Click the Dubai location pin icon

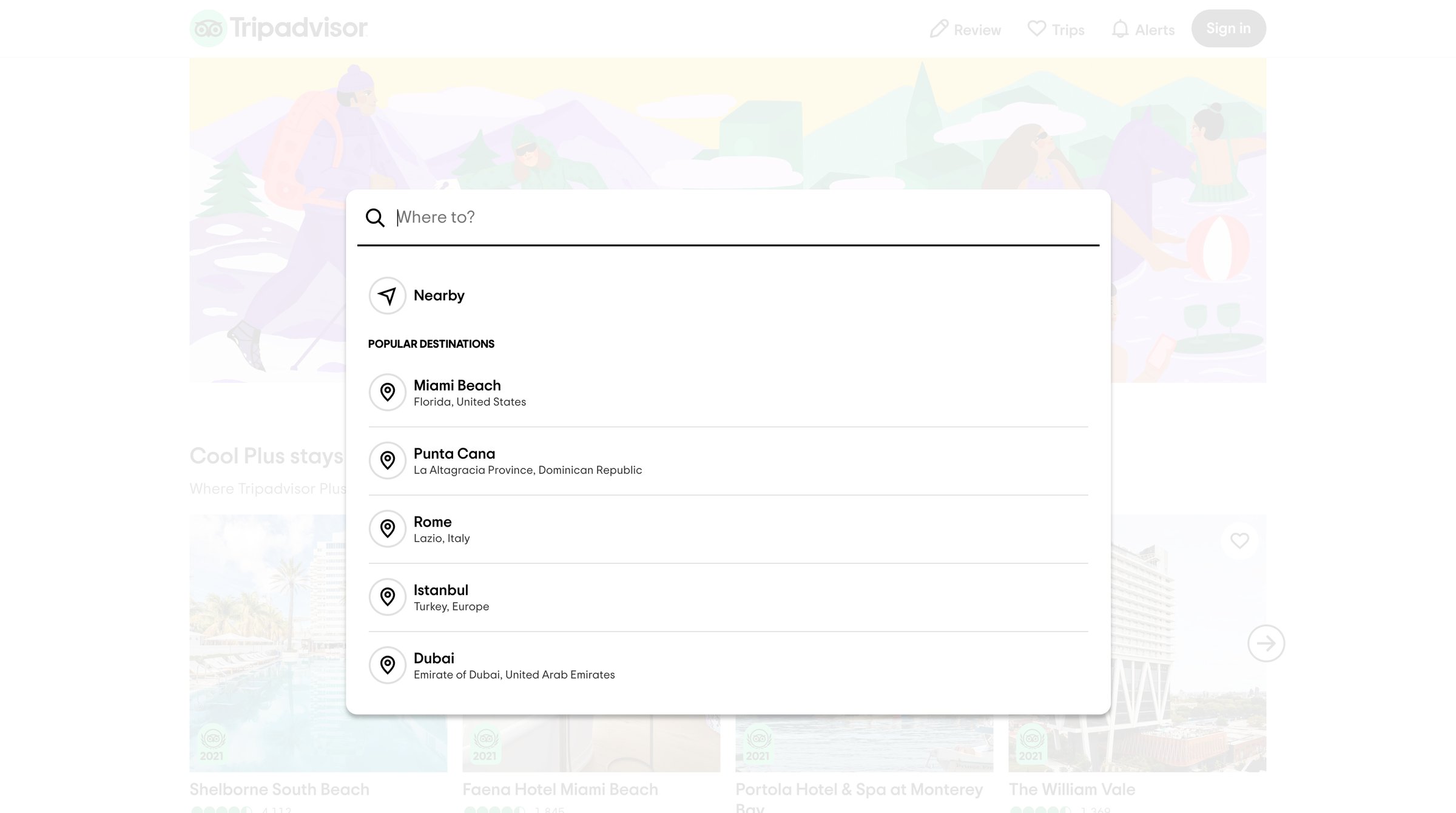click(x=387, y=665)
